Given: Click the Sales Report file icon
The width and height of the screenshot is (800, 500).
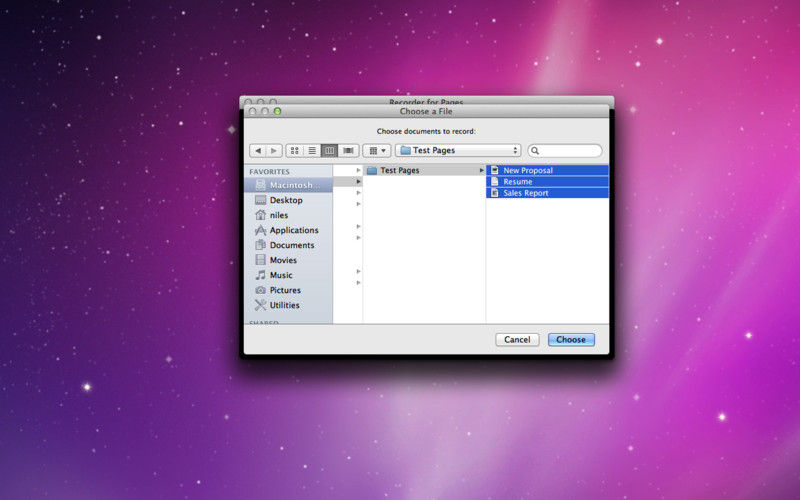Looking at the screenshot, I should [x=494, y=193].
